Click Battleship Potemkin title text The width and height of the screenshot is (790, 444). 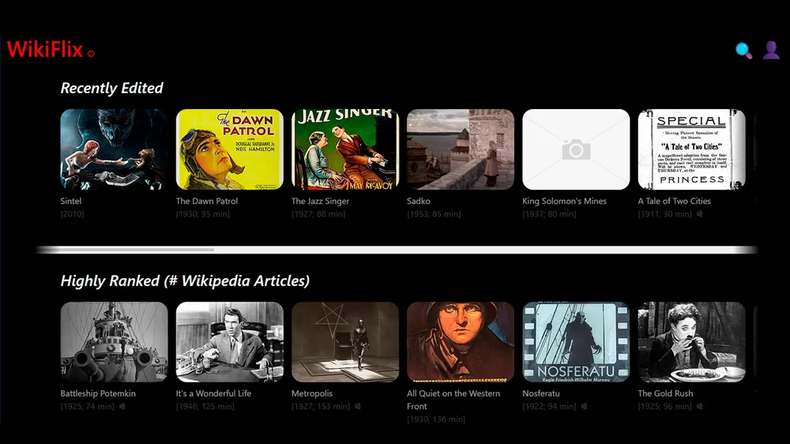[98, 394]
